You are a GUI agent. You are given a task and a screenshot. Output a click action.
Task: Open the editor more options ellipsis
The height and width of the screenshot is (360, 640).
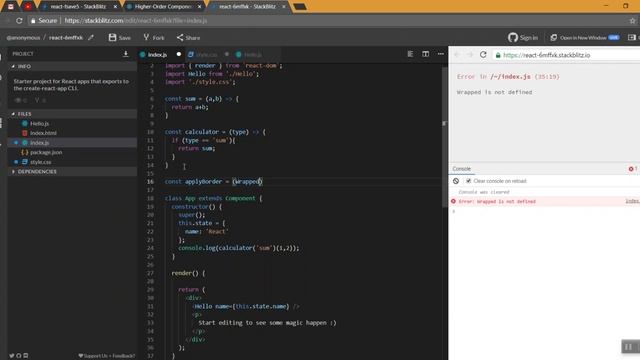[x=440, y=54]
